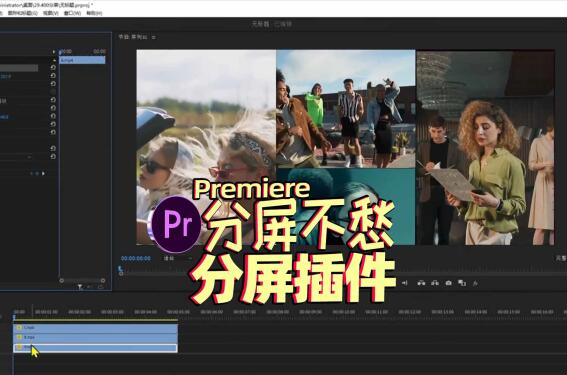Screen dimensions: 567x375
Task: Click the filter funnel icon under Effect Controls
Action: click(x=80, y=287)
